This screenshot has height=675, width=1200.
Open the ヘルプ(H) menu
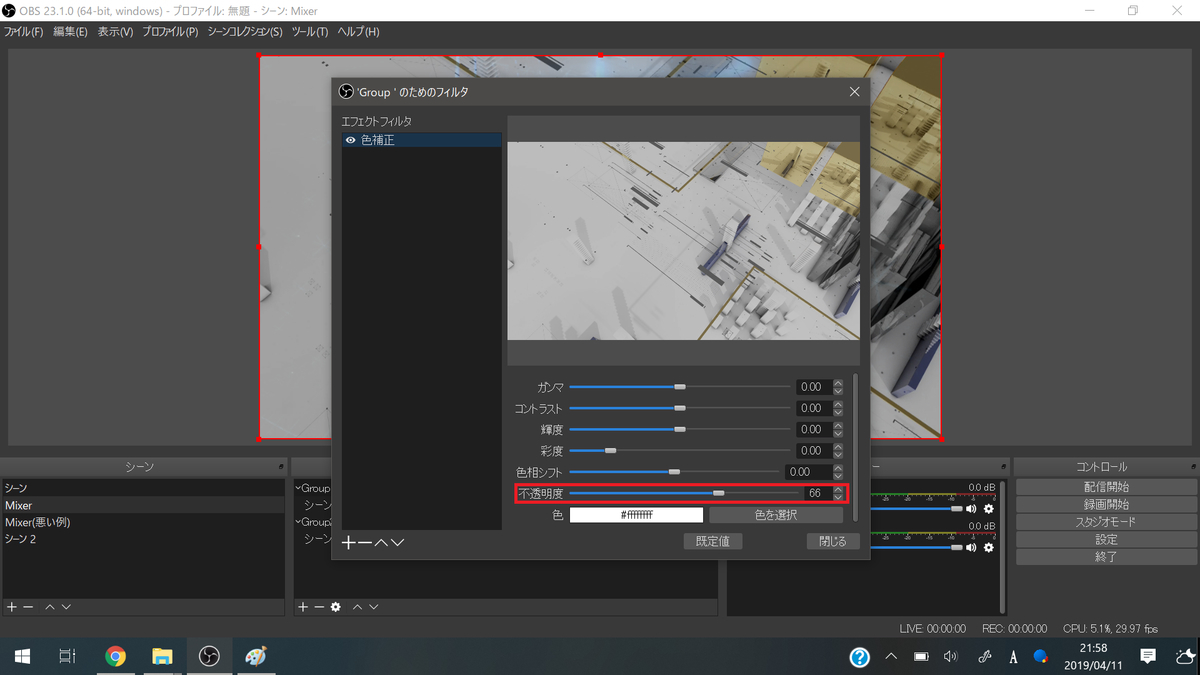tap(358, 32)
